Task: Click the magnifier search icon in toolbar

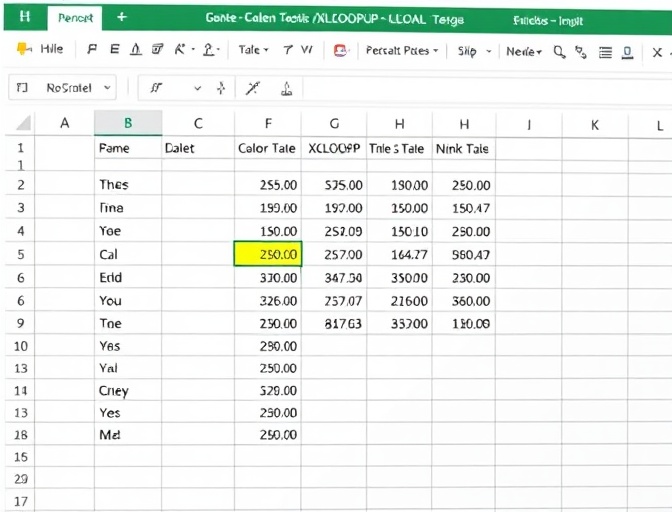Action: tap(559, 52)
